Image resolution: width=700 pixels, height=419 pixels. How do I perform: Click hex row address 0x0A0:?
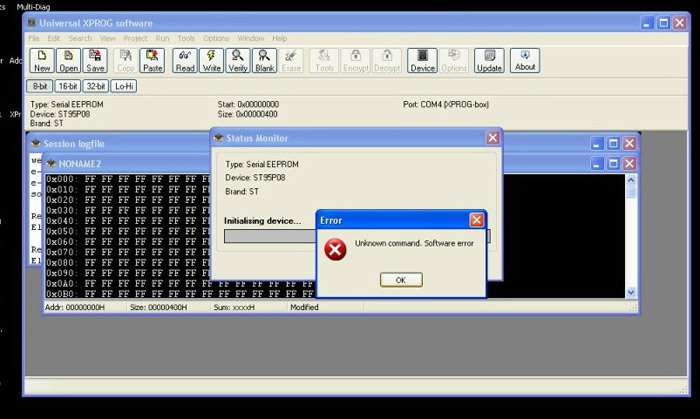[x=62, y=284]
